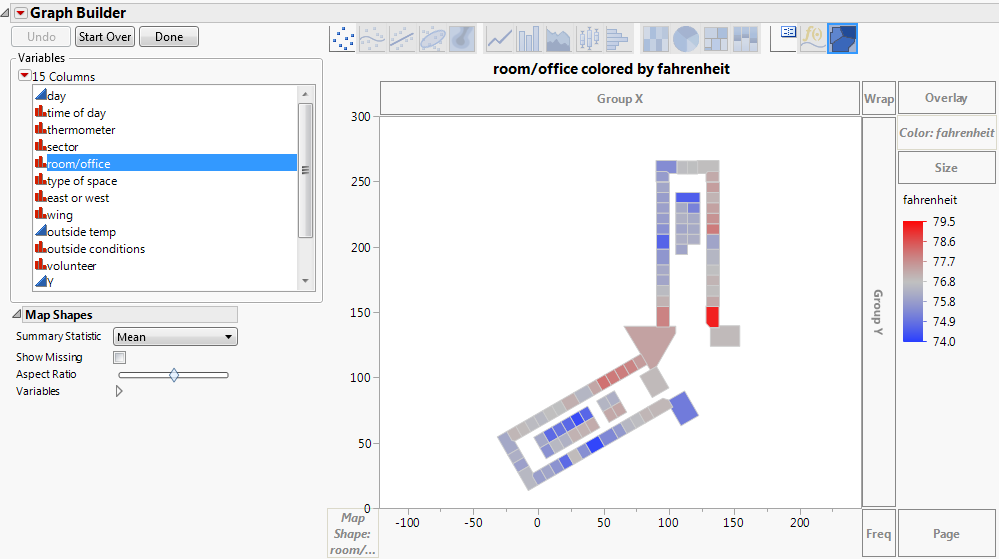
Task: Pick the Bar chart element icon
Action: tap(528, 38)
